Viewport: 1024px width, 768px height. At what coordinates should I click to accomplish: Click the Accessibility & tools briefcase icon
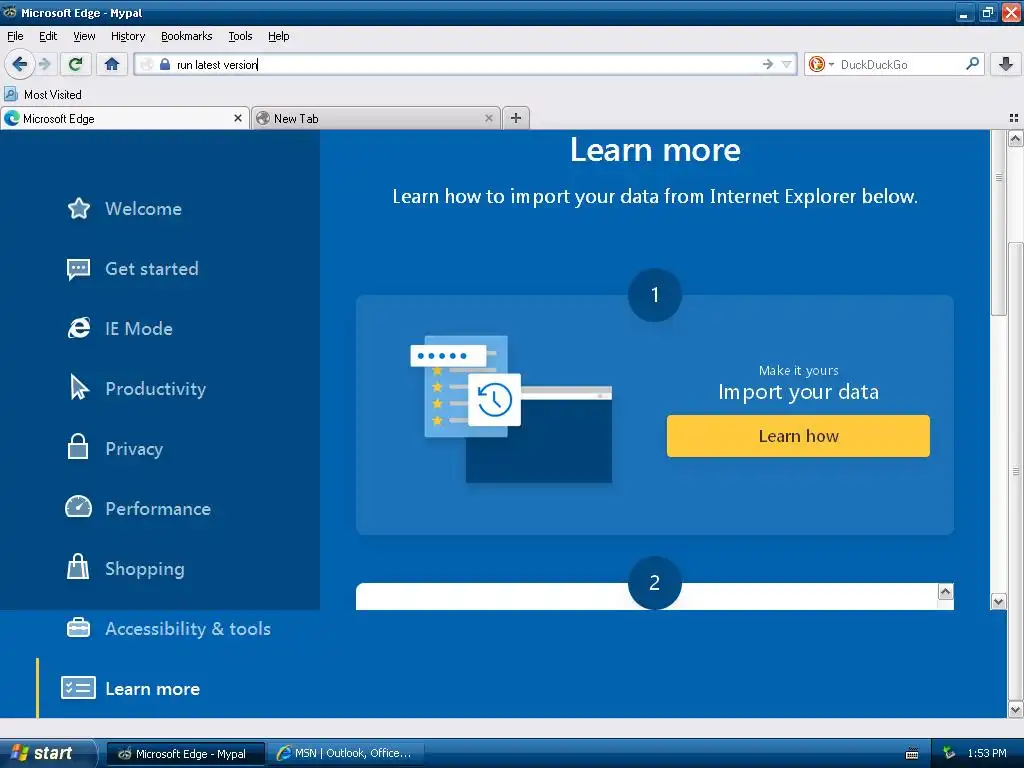[x=78, y=628]
